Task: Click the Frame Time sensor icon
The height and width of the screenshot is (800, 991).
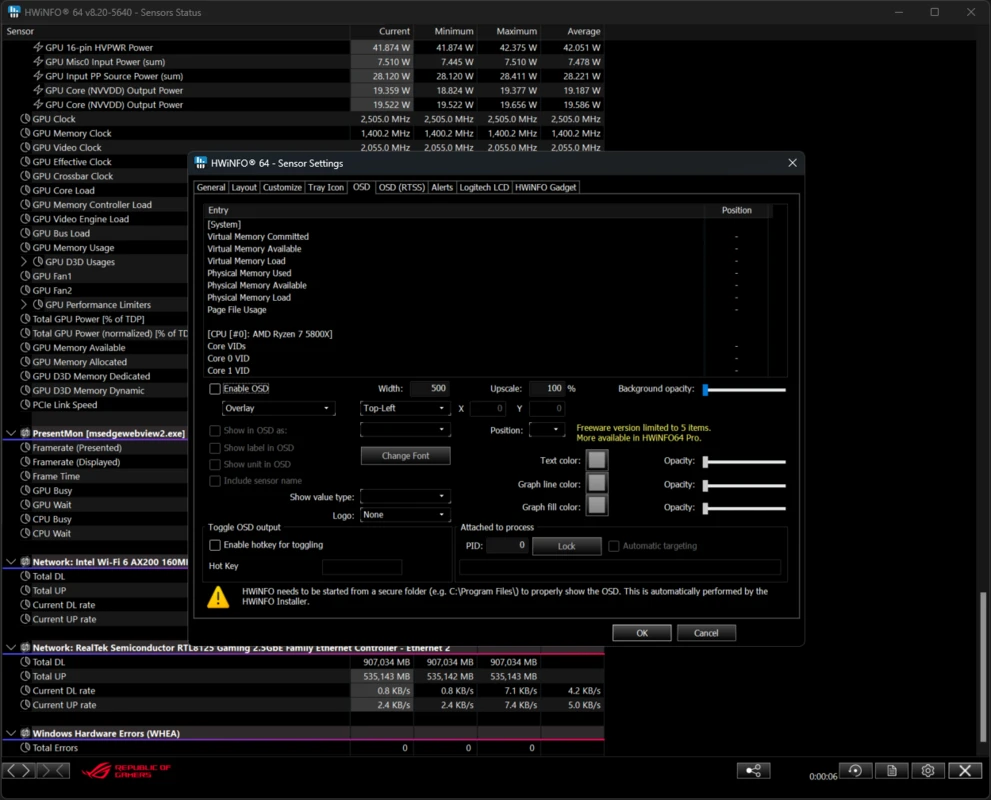Action: click(25, 476)
